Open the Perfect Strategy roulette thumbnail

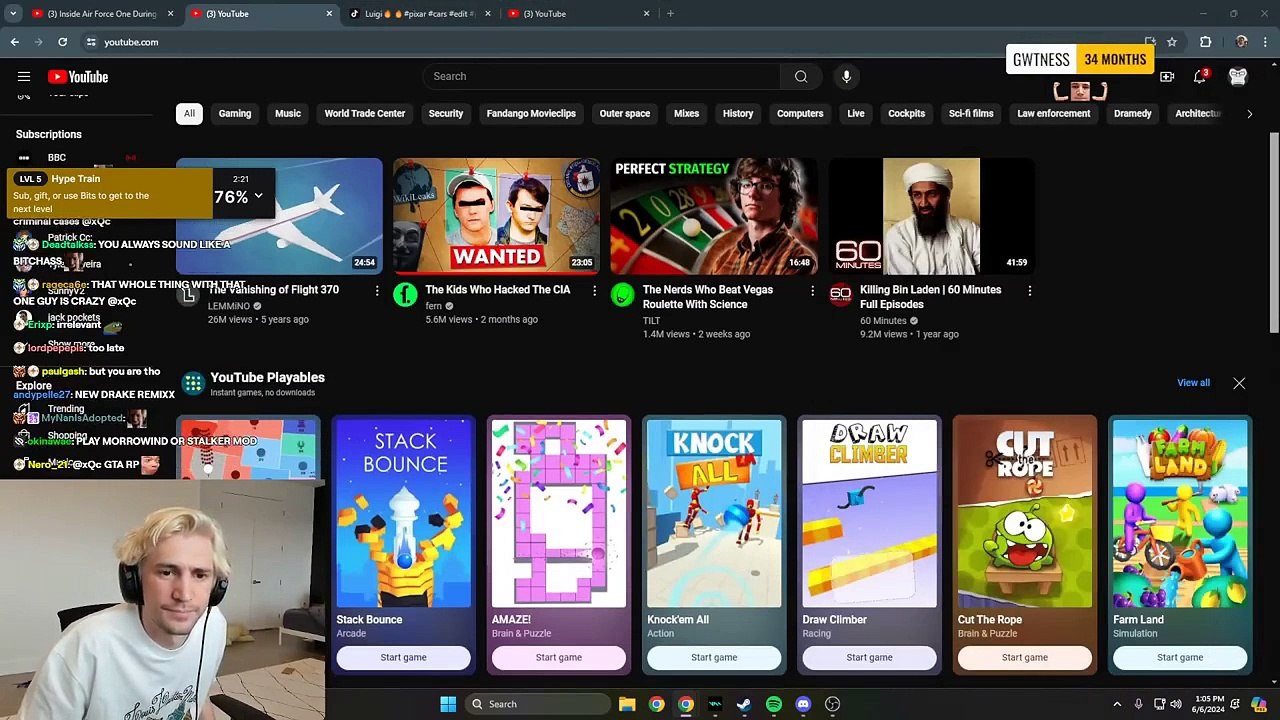point(714,216)
